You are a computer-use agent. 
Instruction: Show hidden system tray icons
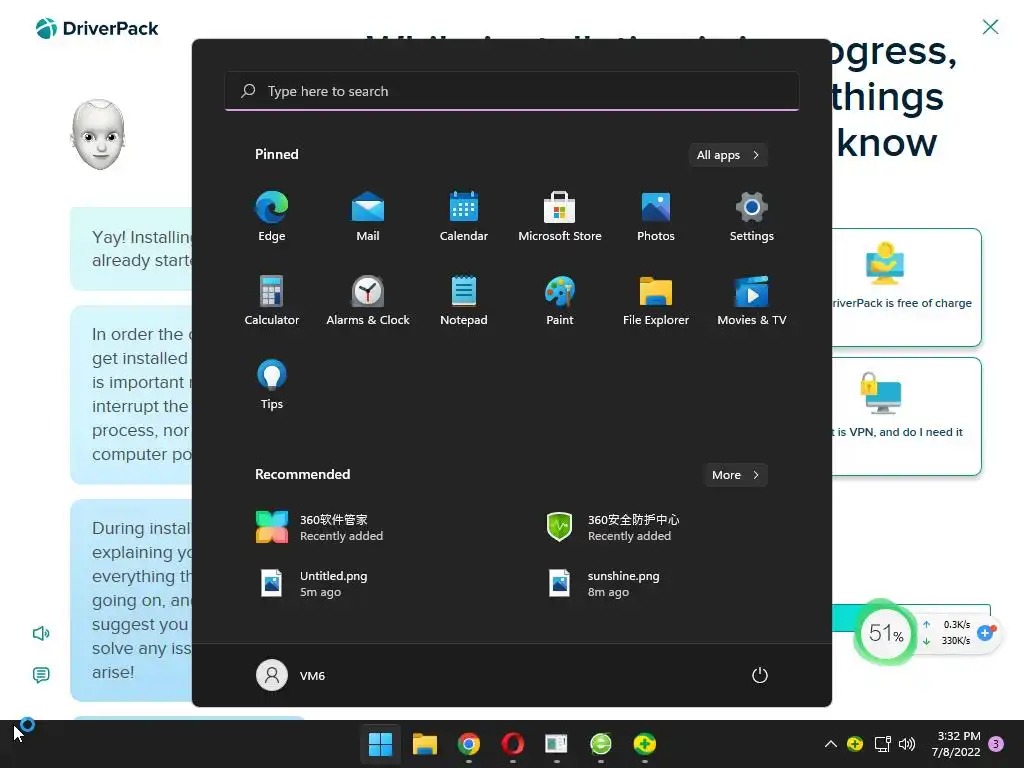(831, 744)
